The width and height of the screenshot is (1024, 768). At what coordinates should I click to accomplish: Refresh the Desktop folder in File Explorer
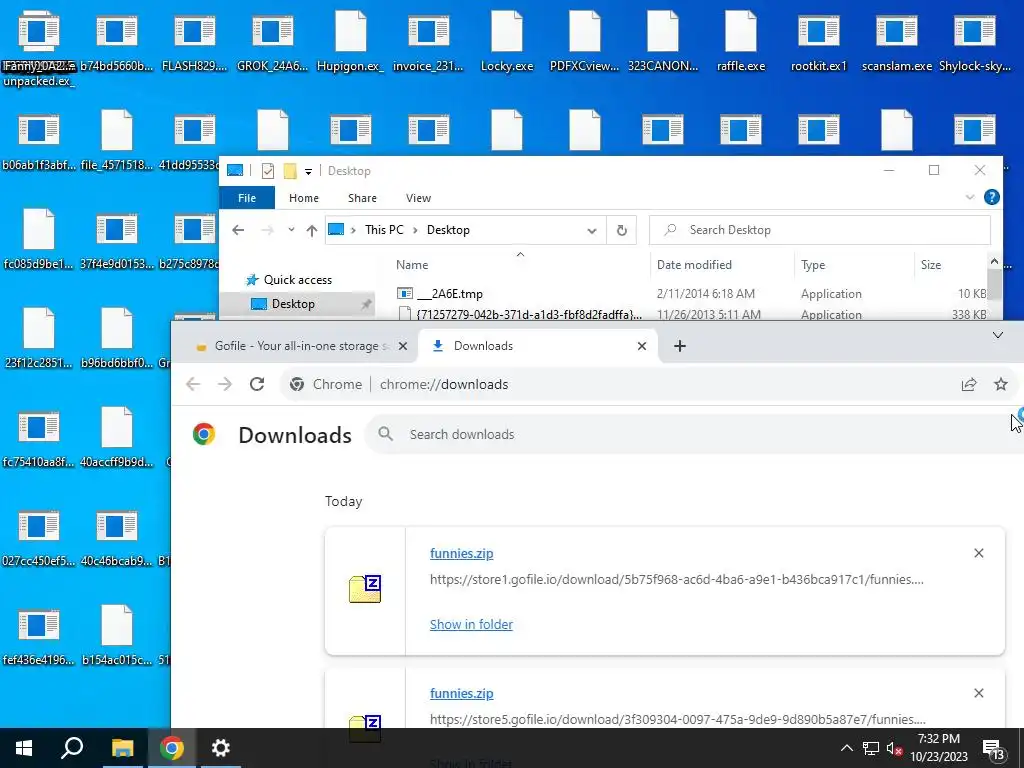622,230
